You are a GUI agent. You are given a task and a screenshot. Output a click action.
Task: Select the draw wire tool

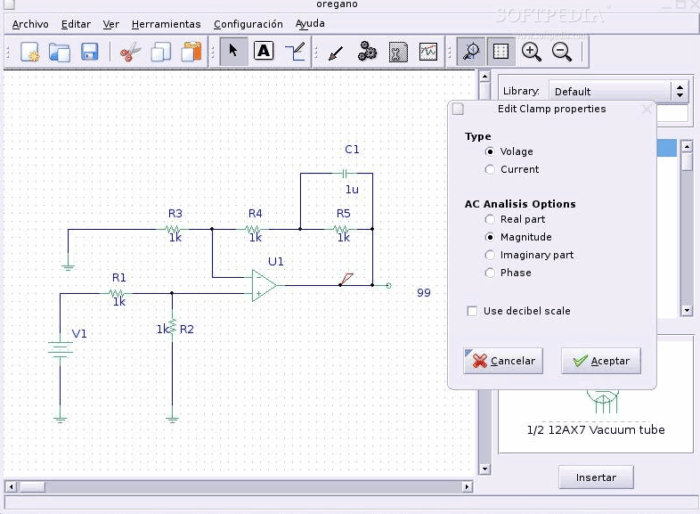(x=295, y=52)
